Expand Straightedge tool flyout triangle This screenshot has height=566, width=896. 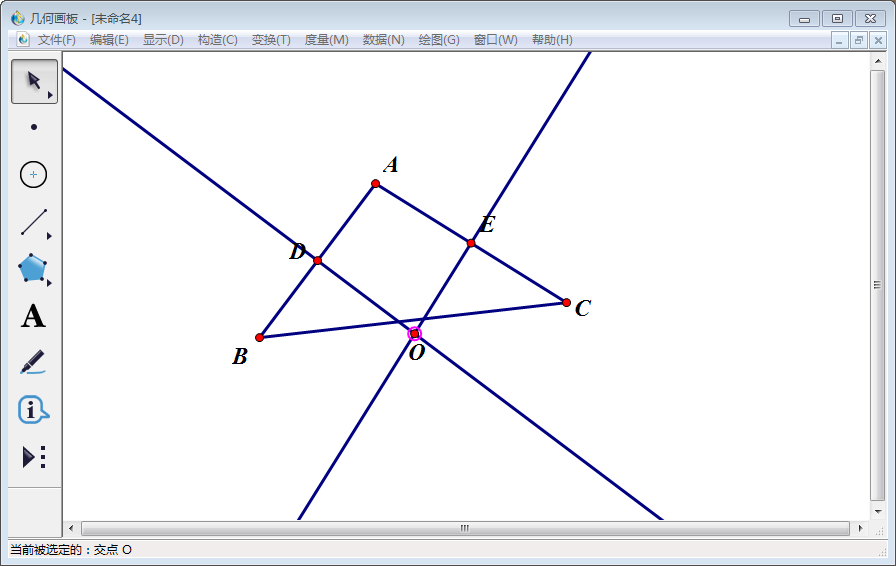click(49, 236)
